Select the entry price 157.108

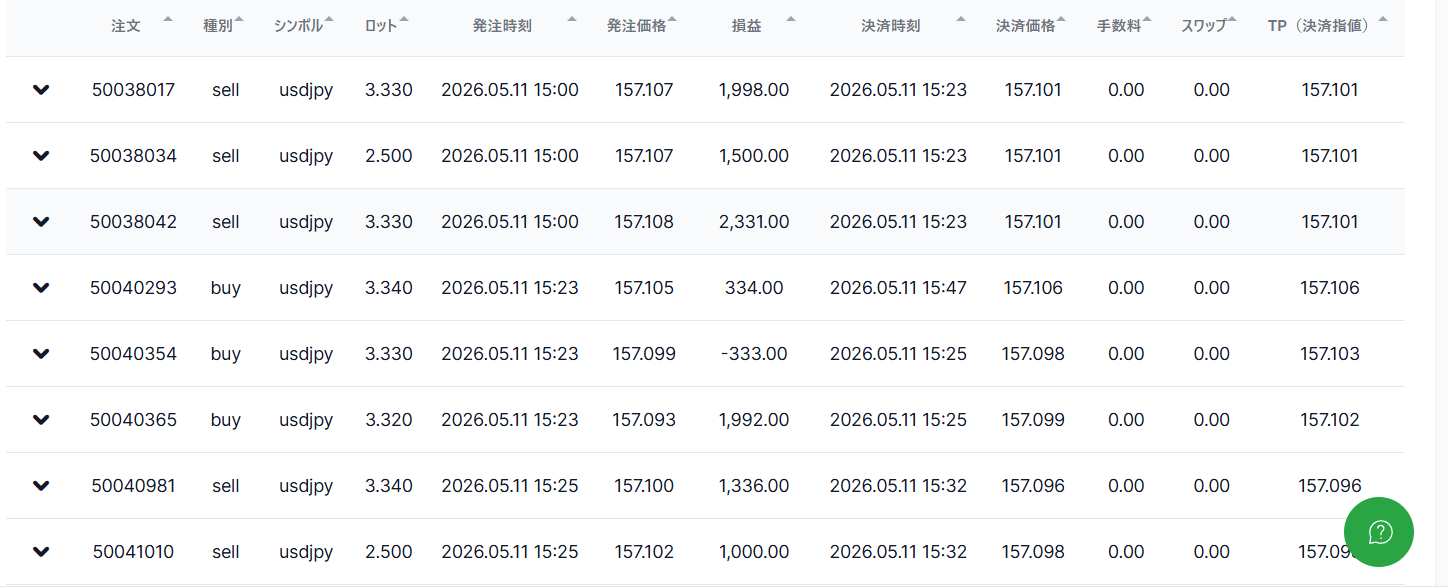click(644, 222)
